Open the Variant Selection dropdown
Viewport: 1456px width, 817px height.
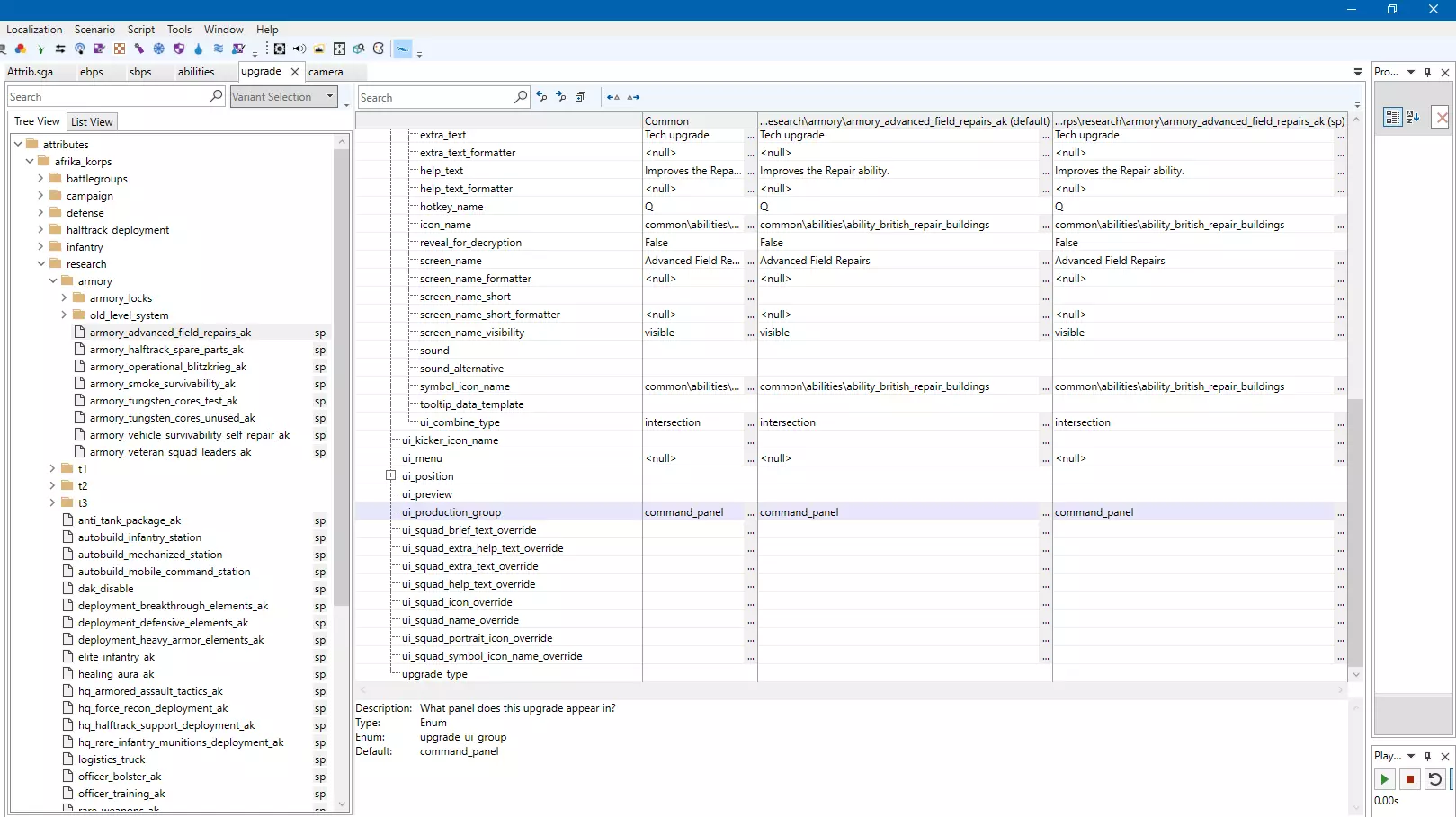click(283, 97)
